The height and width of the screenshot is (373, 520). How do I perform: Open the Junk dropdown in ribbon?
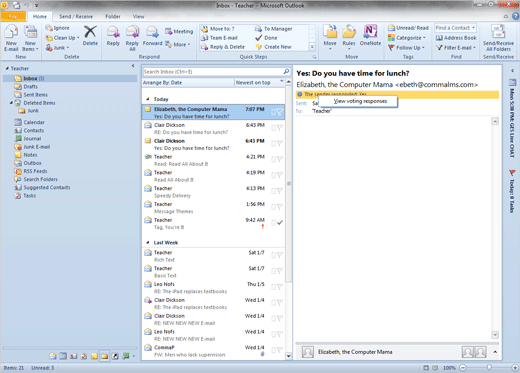click(x=57, y=48)
